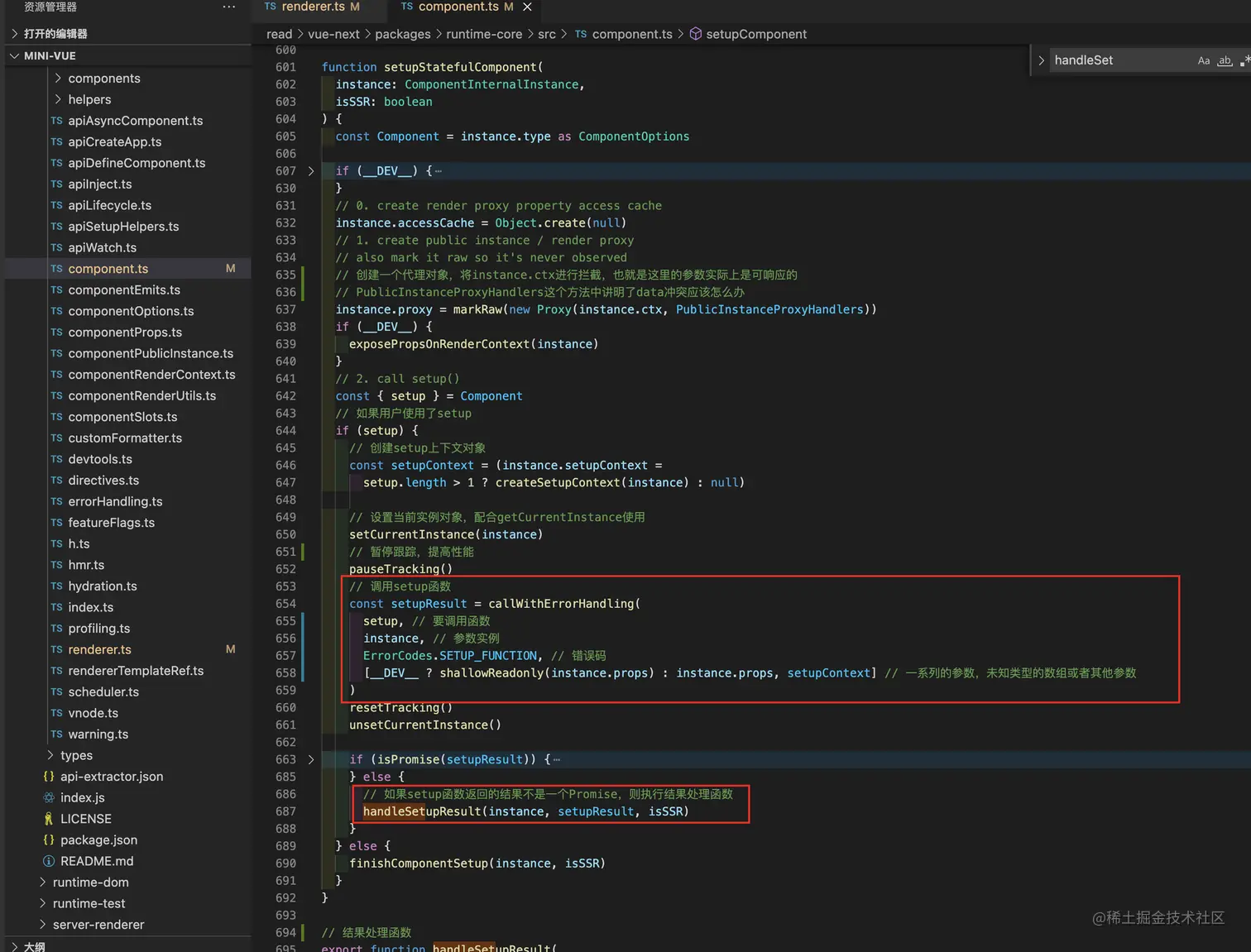
Task: Open explorer more actions ellipsis menu
Action: tap(229, 7)
